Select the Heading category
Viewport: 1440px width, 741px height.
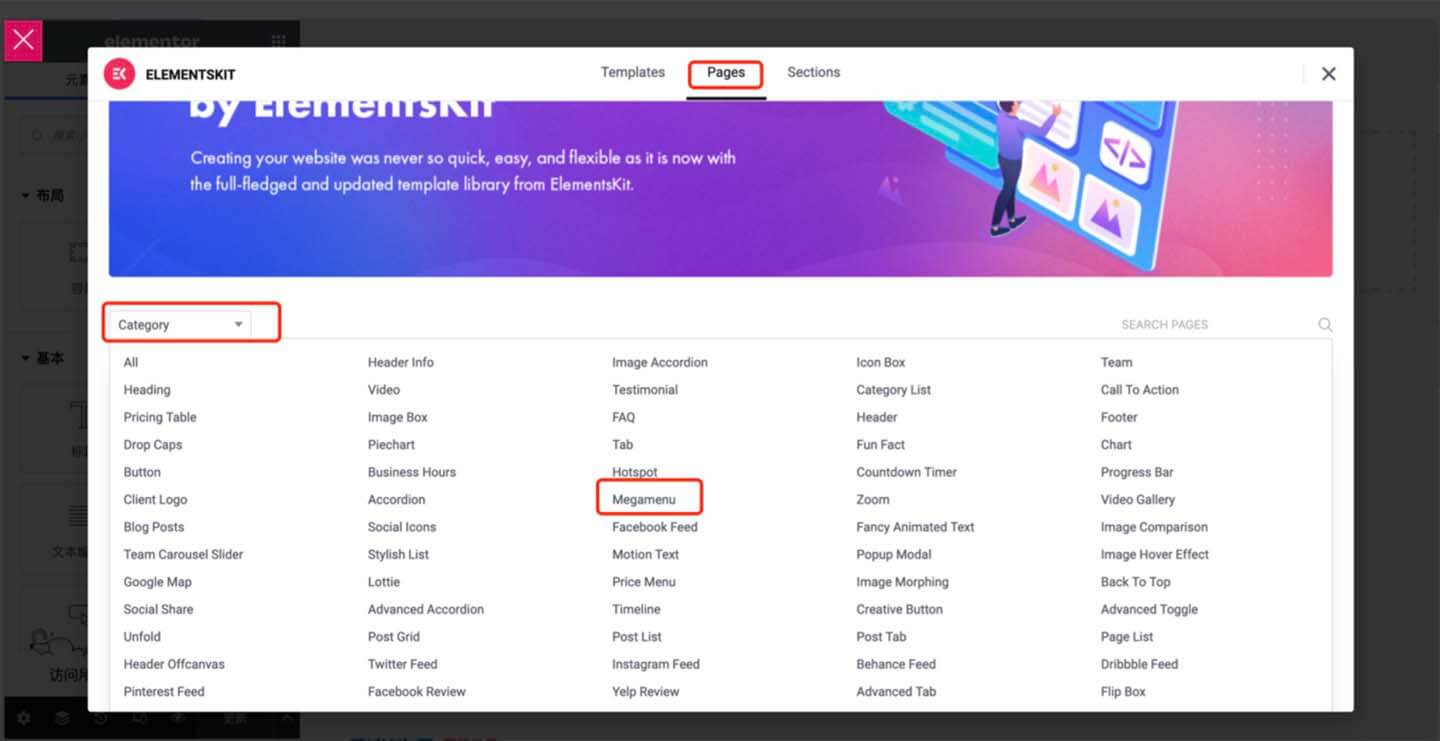tap(147, 390)
